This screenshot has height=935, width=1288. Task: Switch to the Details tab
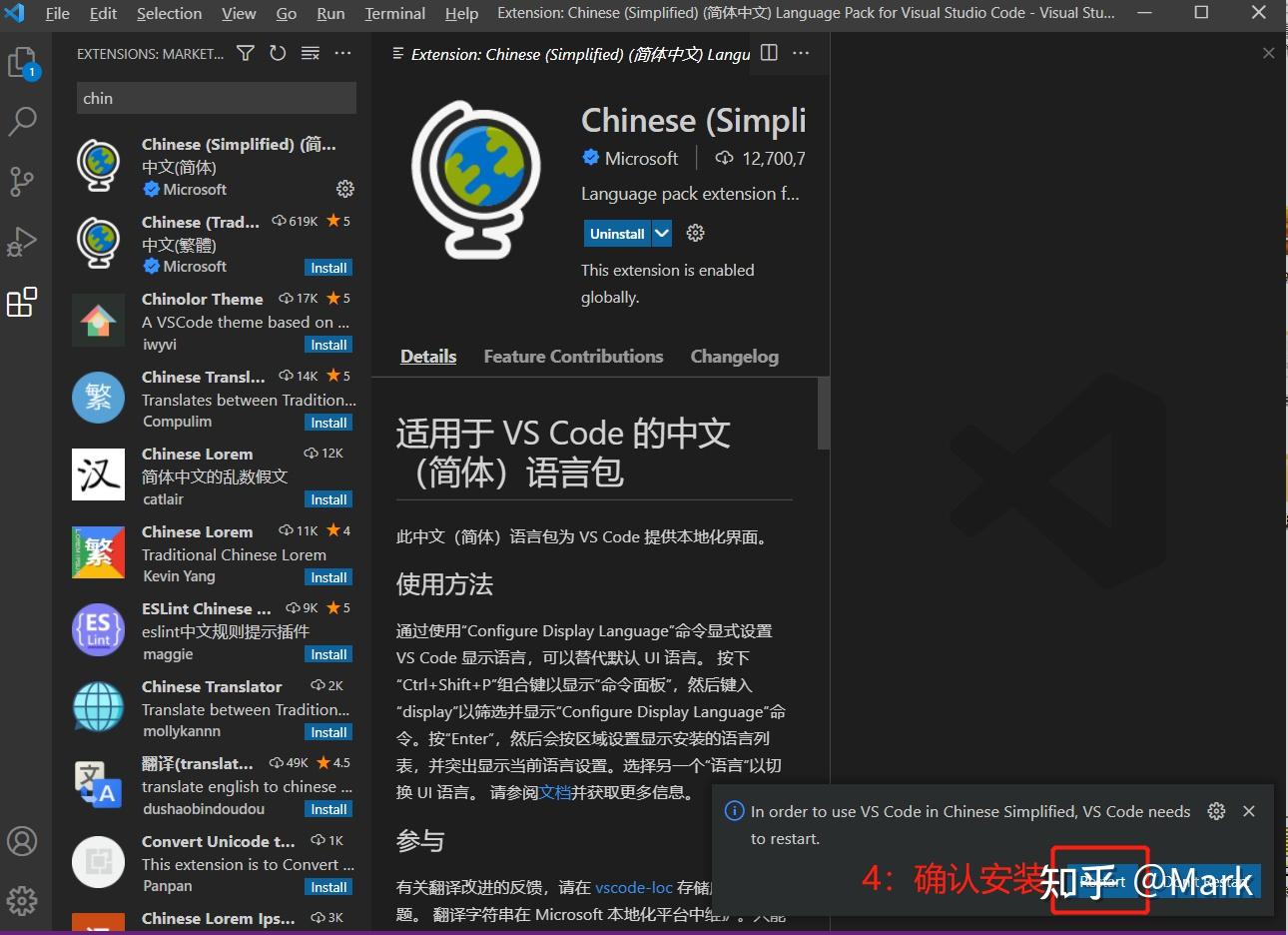[428, 357]
